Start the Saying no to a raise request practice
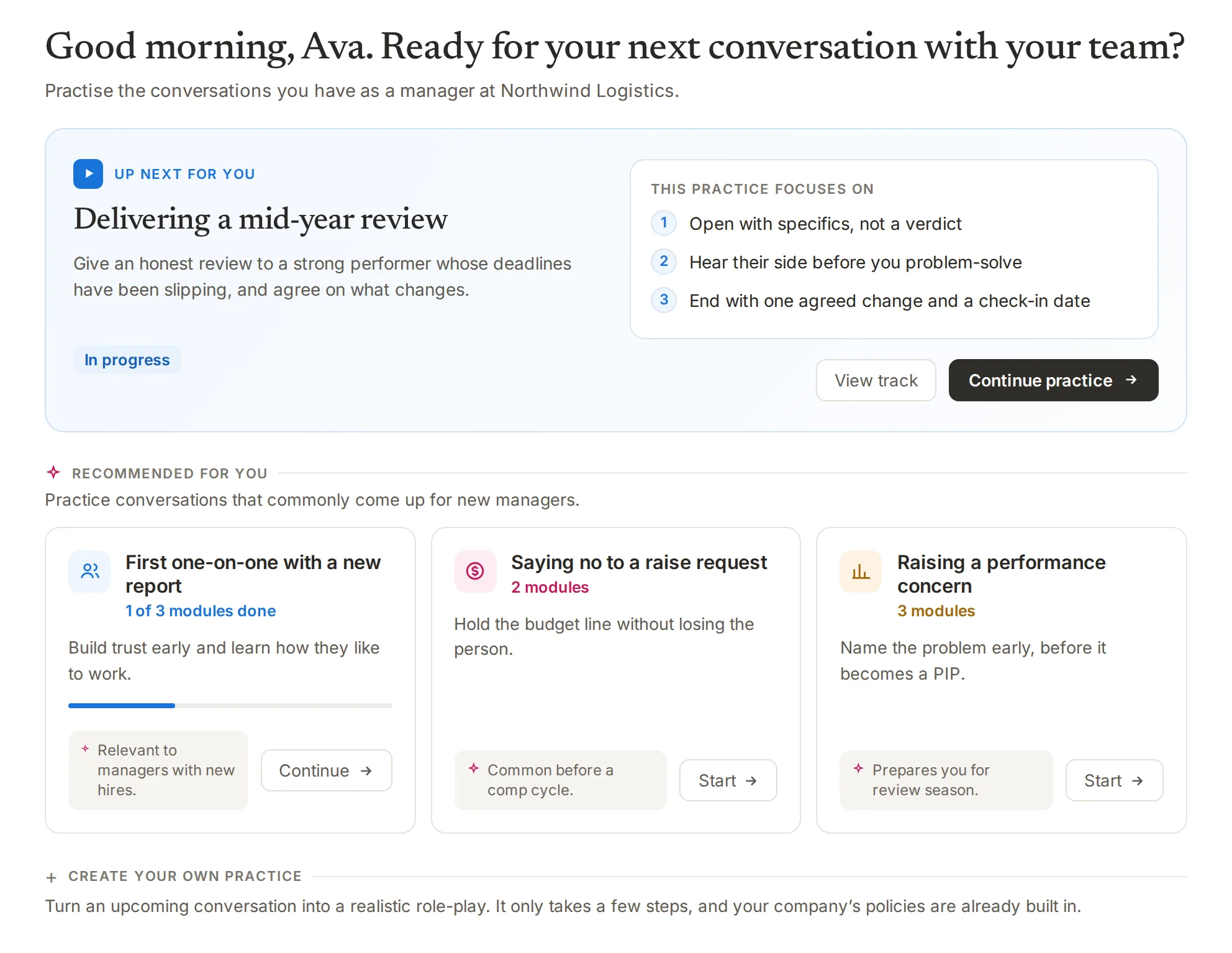1232x953 pixels. point(728,780)
